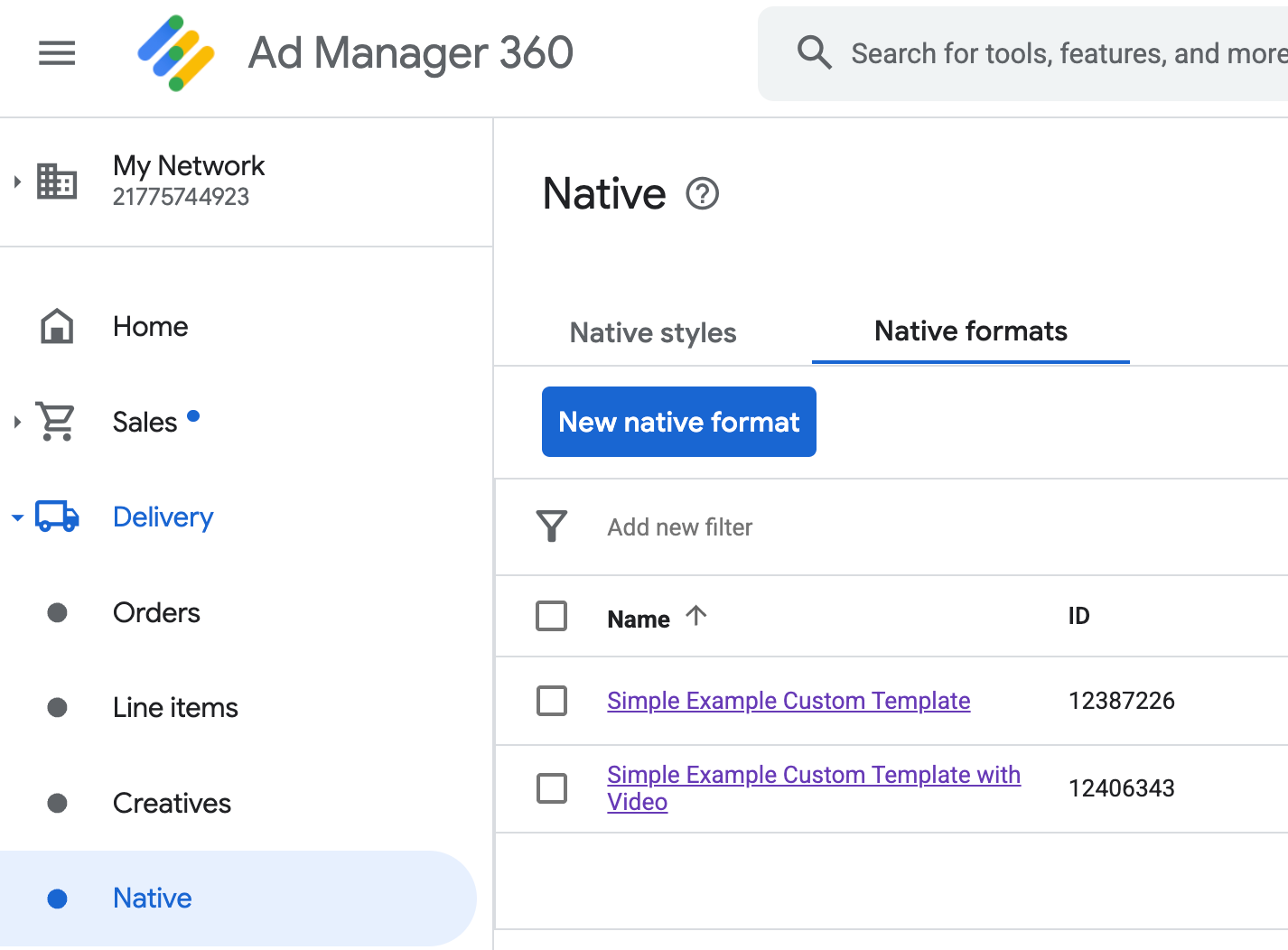The width and height of the screenshot is (1288, 950).
Task: Select checkbox for template with Video
Action: (551, 788)
